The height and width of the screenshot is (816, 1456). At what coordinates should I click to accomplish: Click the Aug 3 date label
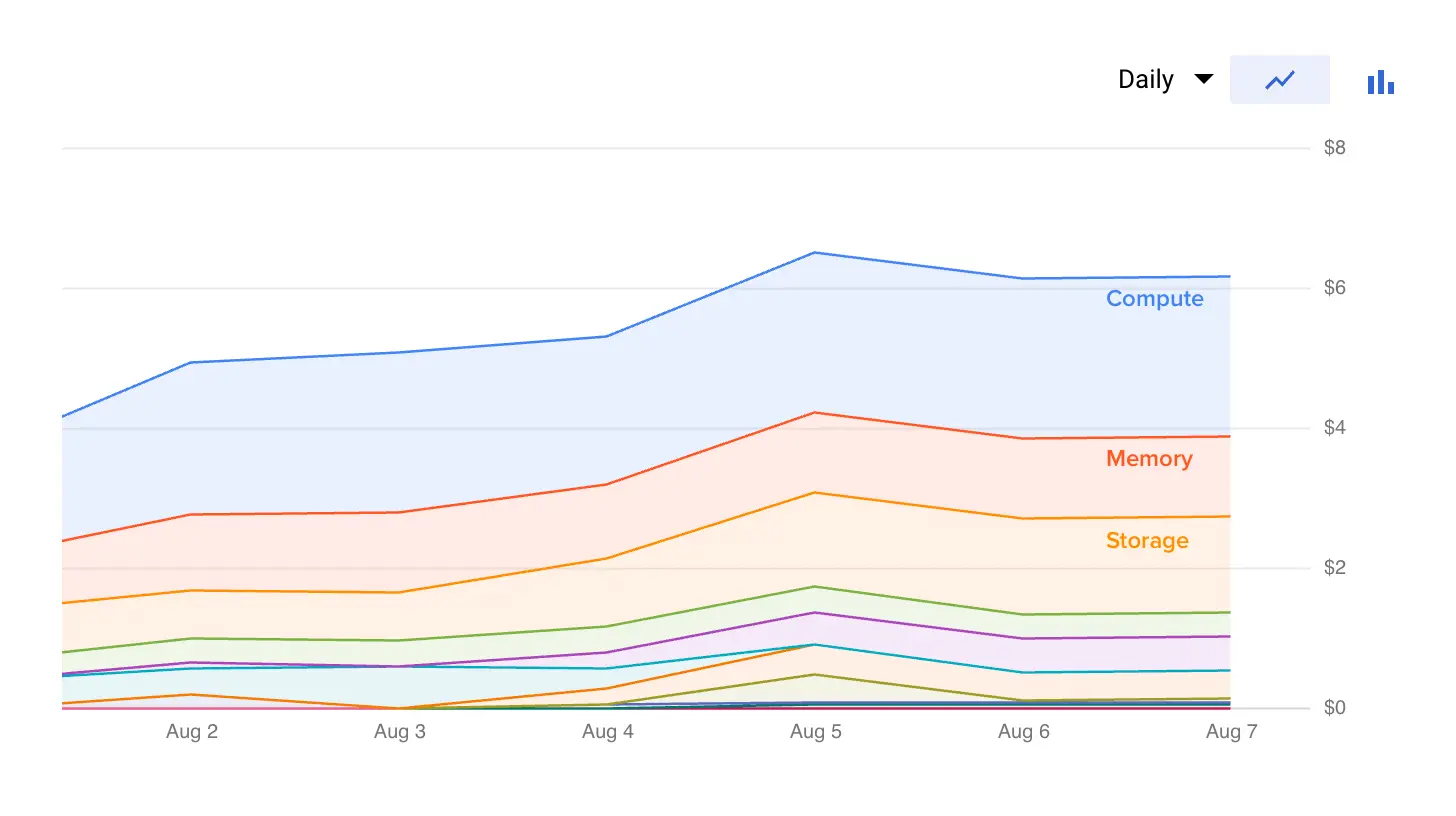click(400, 732)
